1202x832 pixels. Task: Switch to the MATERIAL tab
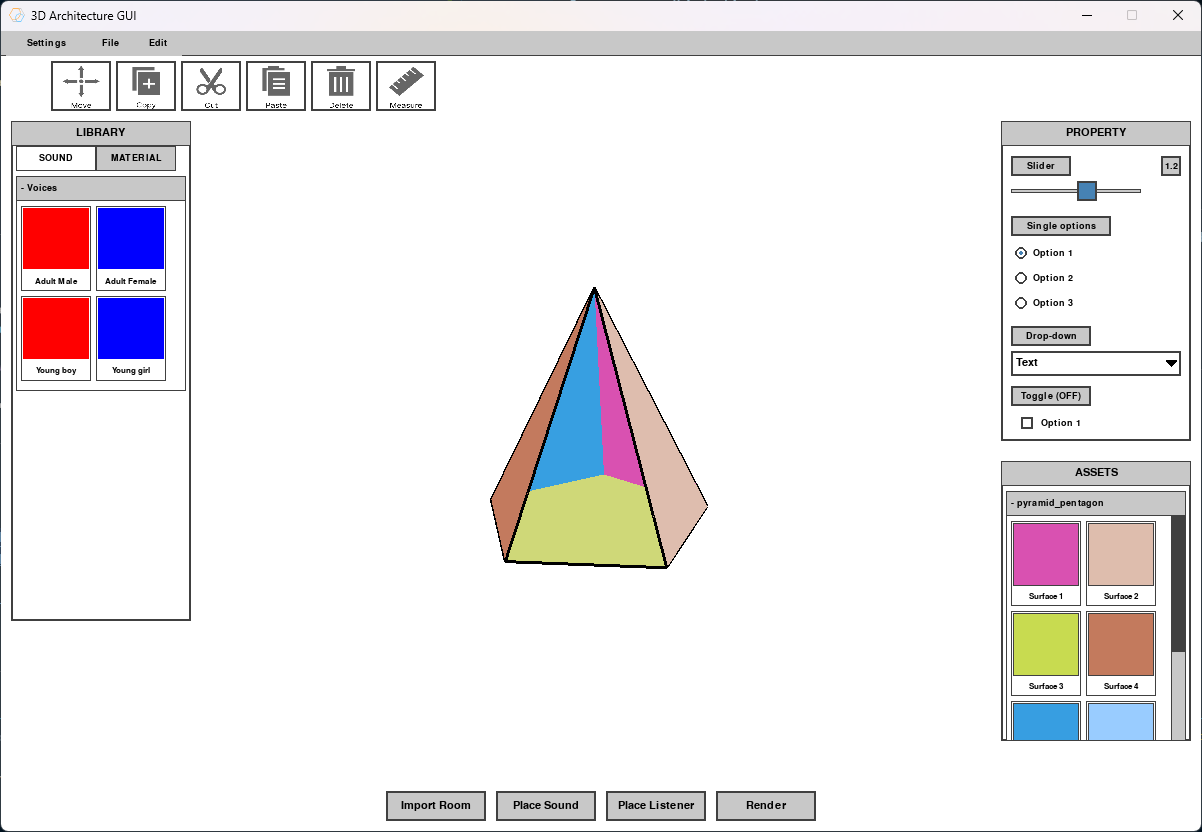click(x=135, y=158)
